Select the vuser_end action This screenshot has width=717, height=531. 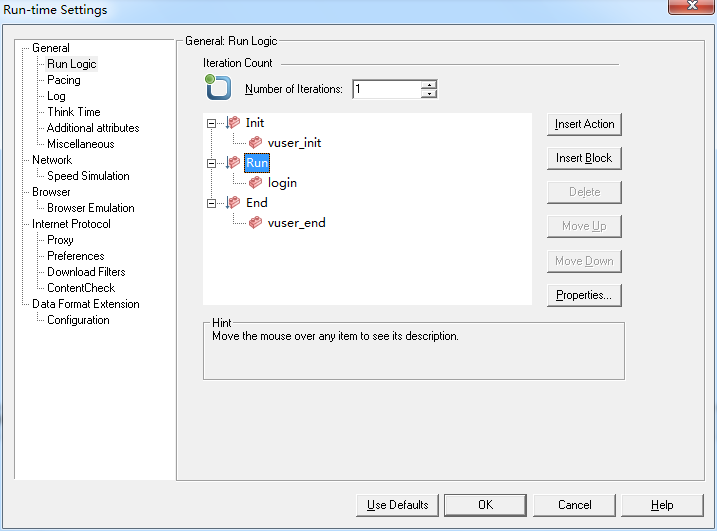point(296,223)
